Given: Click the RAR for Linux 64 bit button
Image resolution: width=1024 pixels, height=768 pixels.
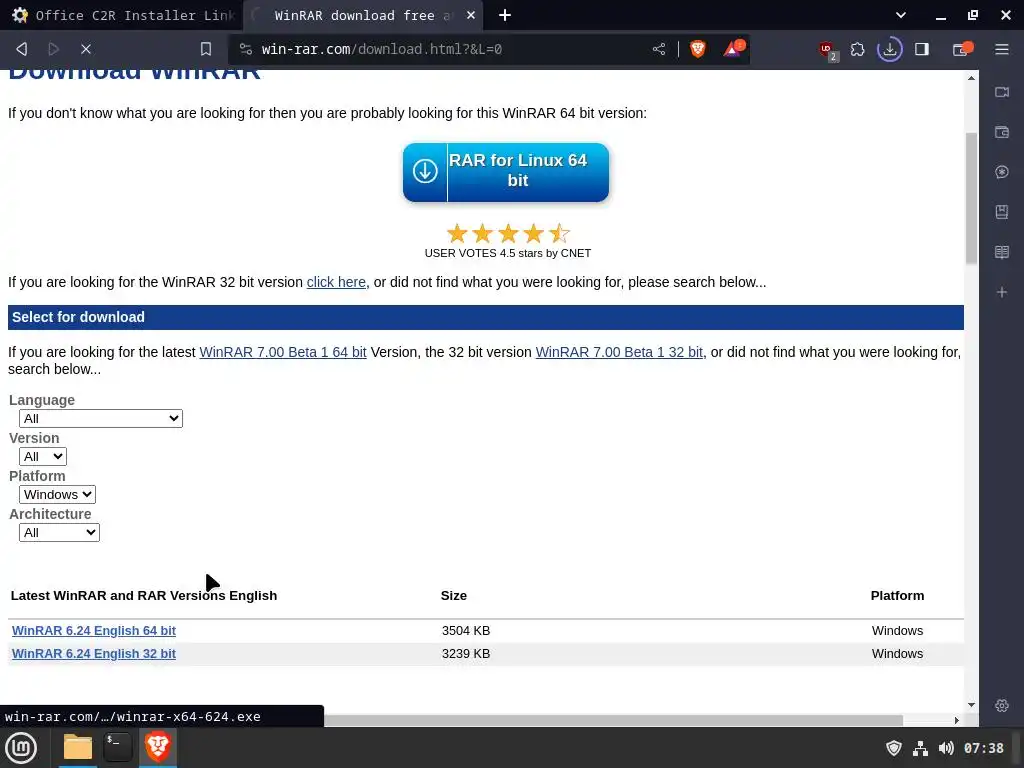Looking at the screenshot, I should point(506,172).
